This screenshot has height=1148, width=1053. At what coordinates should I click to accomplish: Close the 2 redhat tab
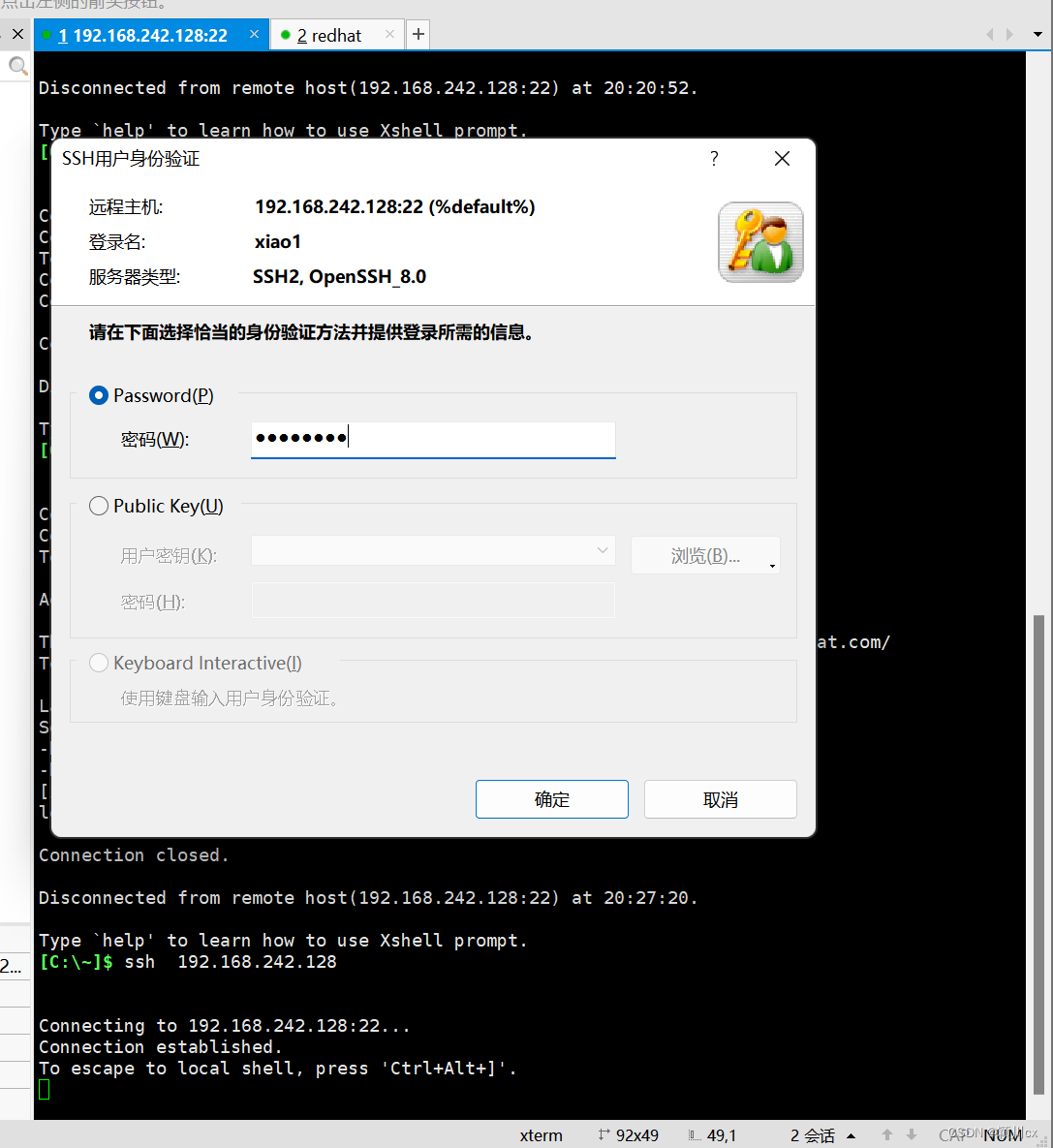389,33
